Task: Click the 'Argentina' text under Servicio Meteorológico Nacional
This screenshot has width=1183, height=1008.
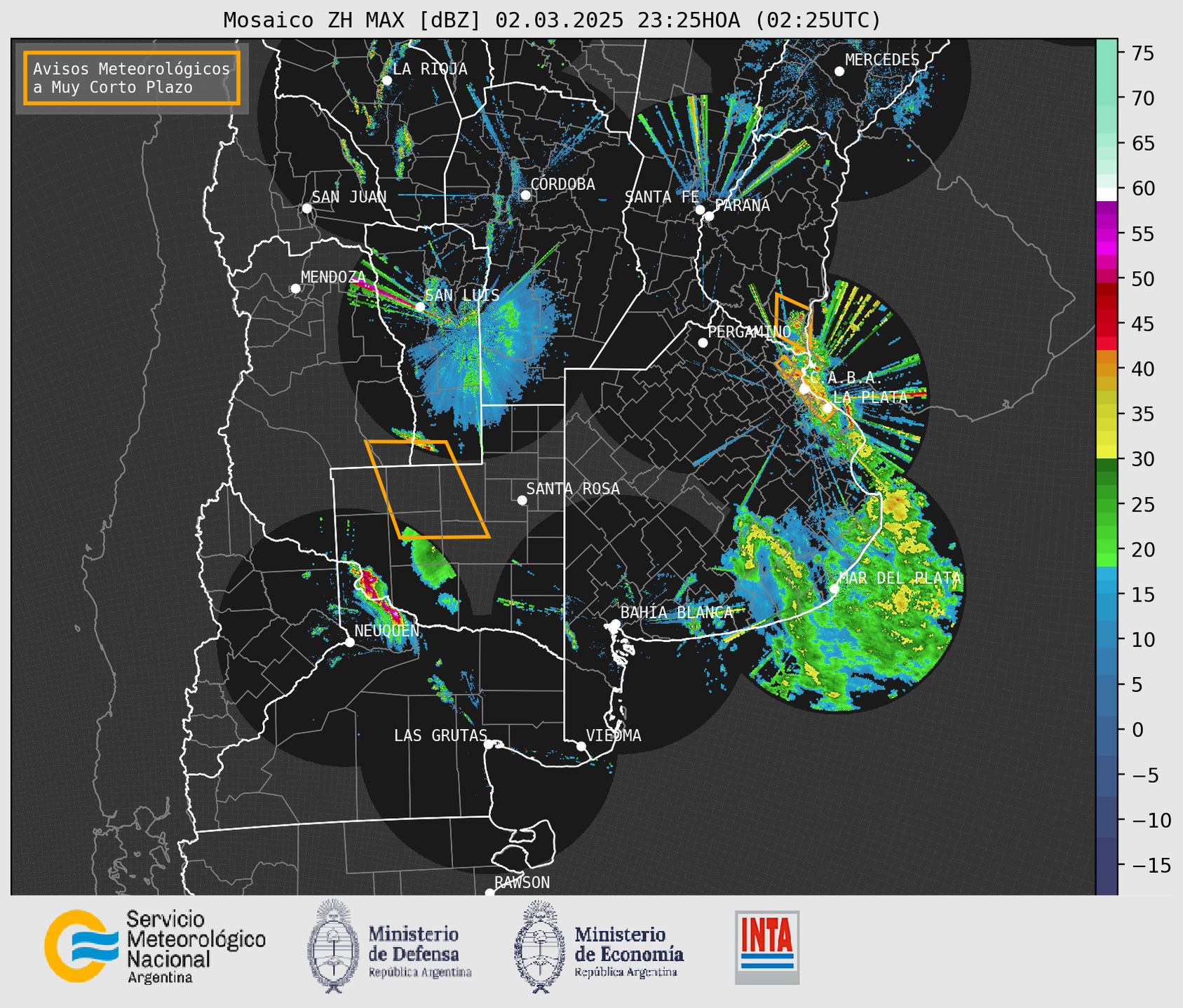Action: pos(160,977)
